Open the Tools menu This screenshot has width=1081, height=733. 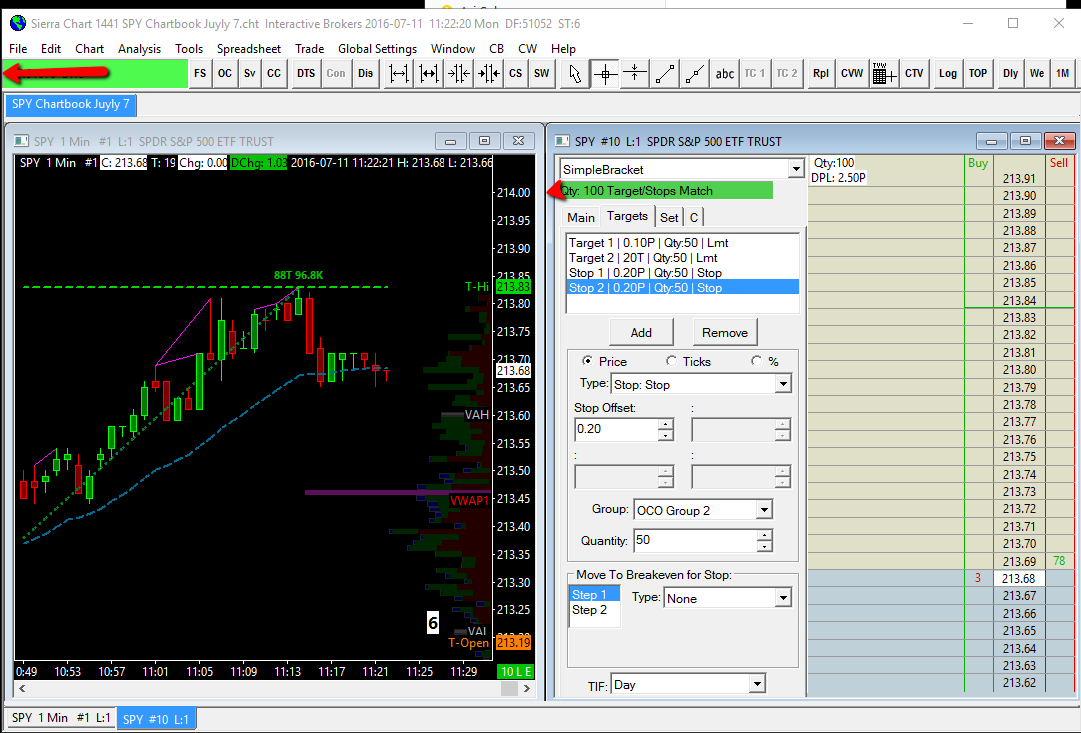(189, 49)
